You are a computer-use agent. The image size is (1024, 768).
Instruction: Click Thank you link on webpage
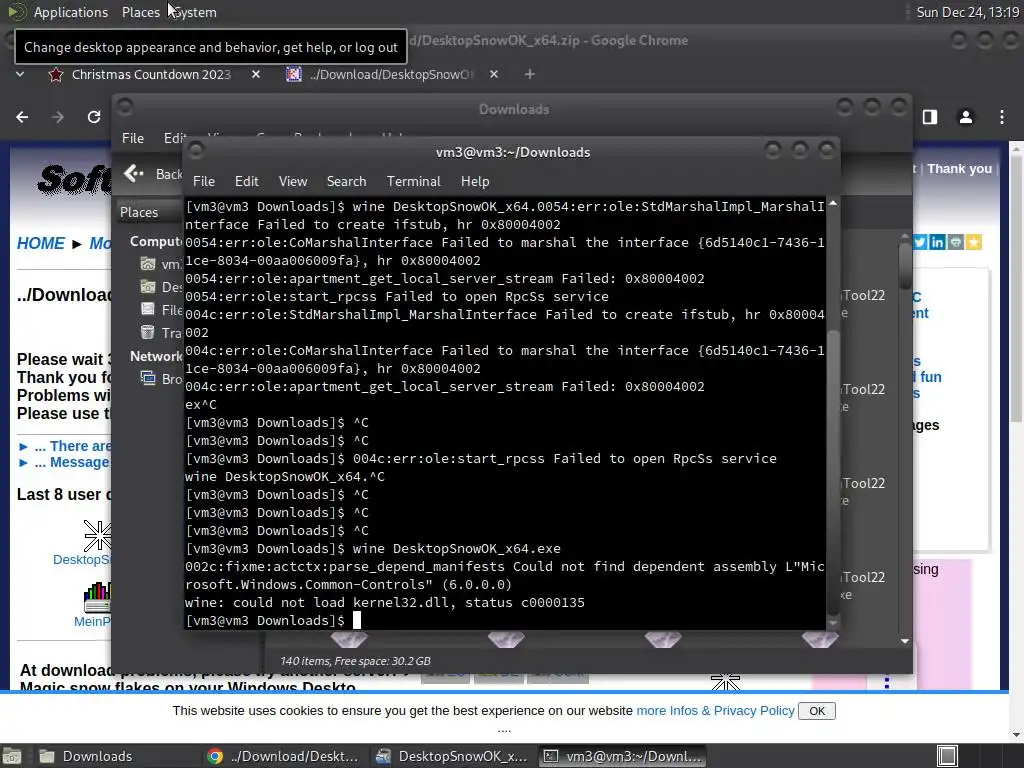(x=959, y=168)
